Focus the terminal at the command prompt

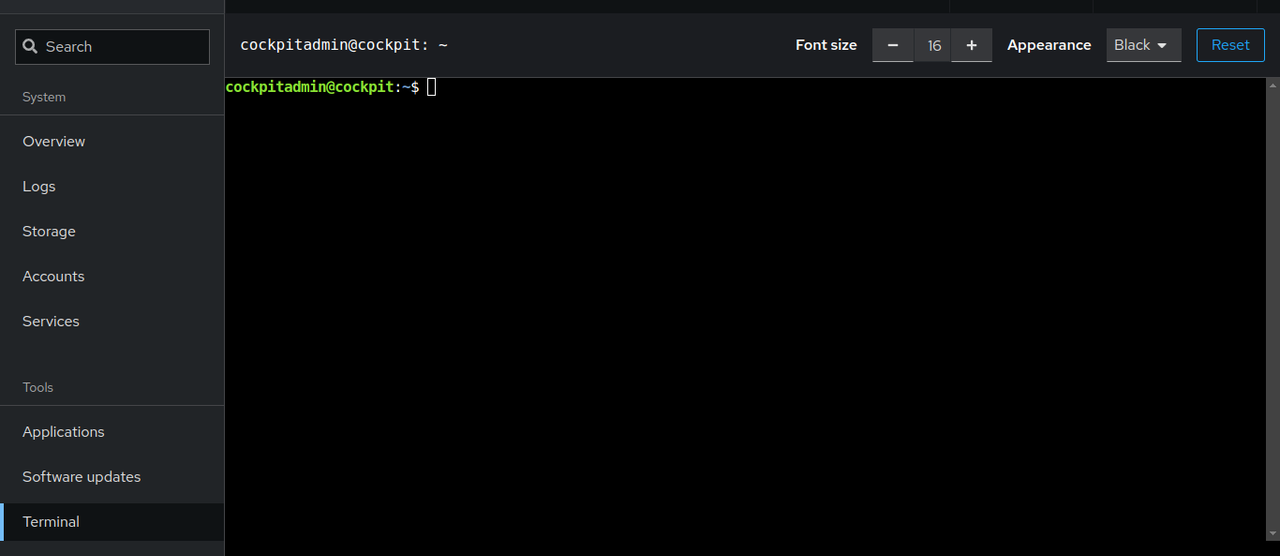pos(431,87)
